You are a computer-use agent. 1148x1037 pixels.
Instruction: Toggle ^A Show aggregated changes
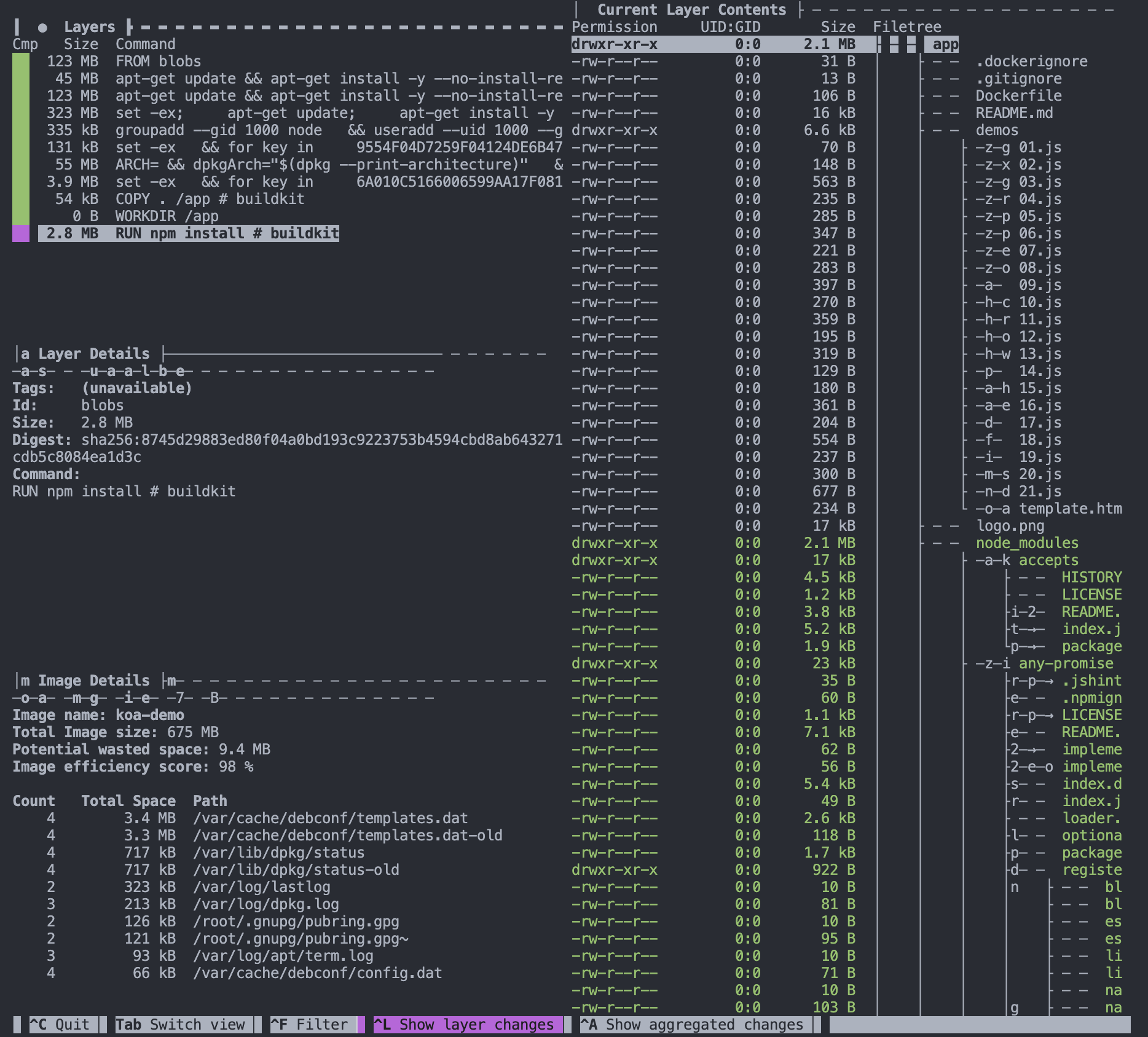click(x=696, y=1025)
